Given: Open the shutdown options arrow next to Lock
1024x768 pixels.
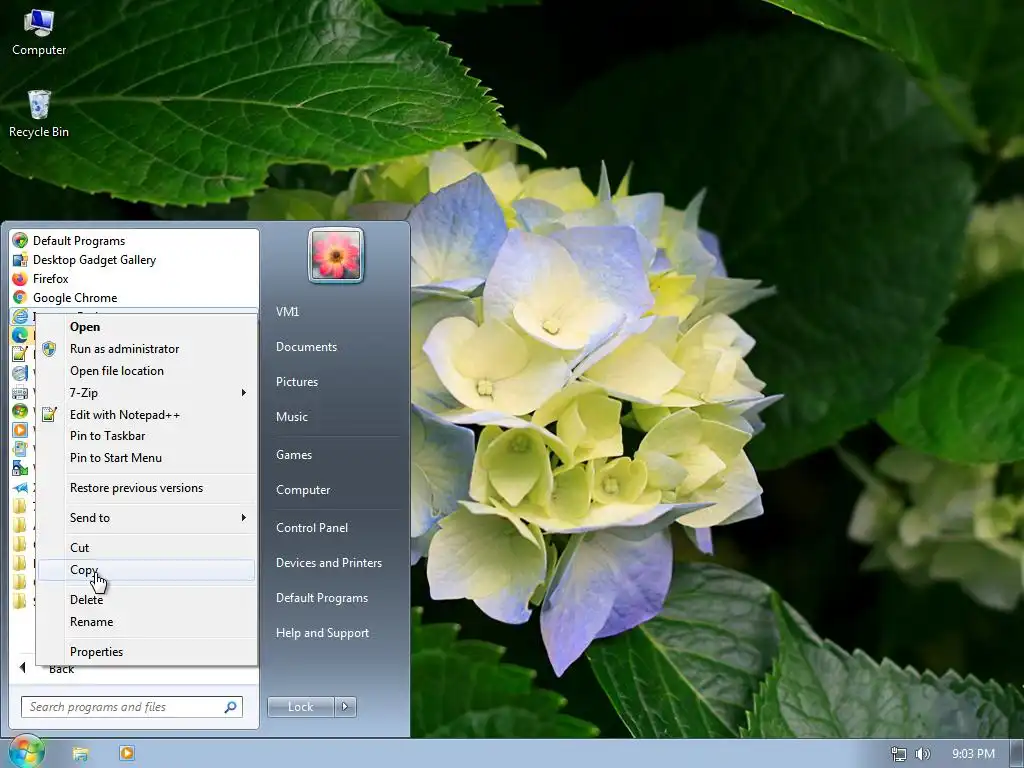Looking at the screenshot, I should tap(345, 707).
